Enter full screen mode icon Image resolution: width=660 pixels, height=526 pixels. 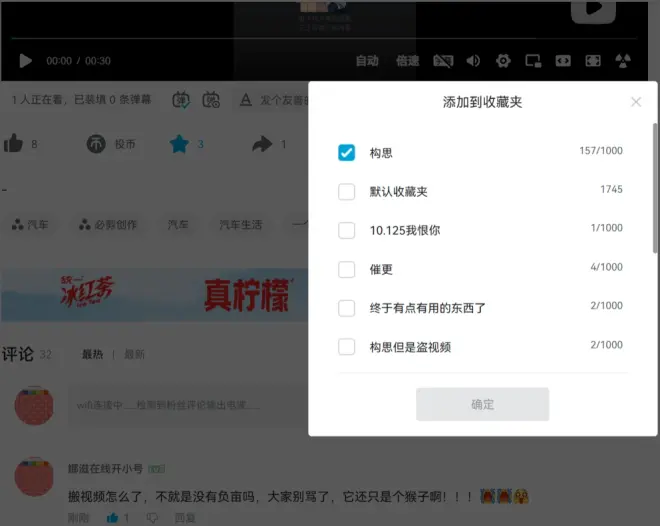[593, 61]
